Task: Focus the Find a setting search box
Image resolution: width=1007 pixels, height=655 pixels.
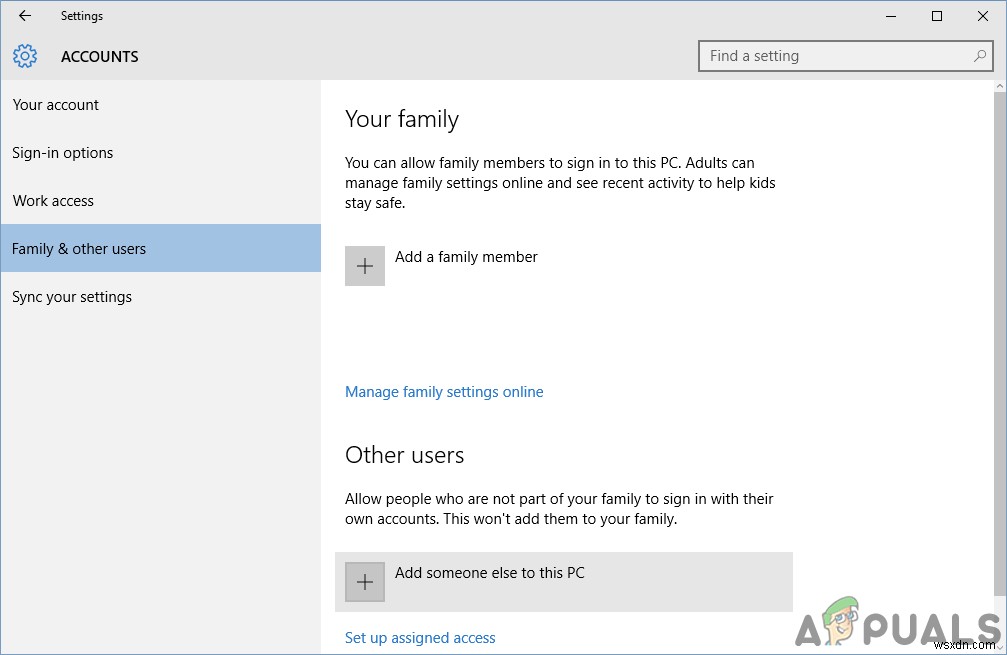Action: tap(845, 56)
